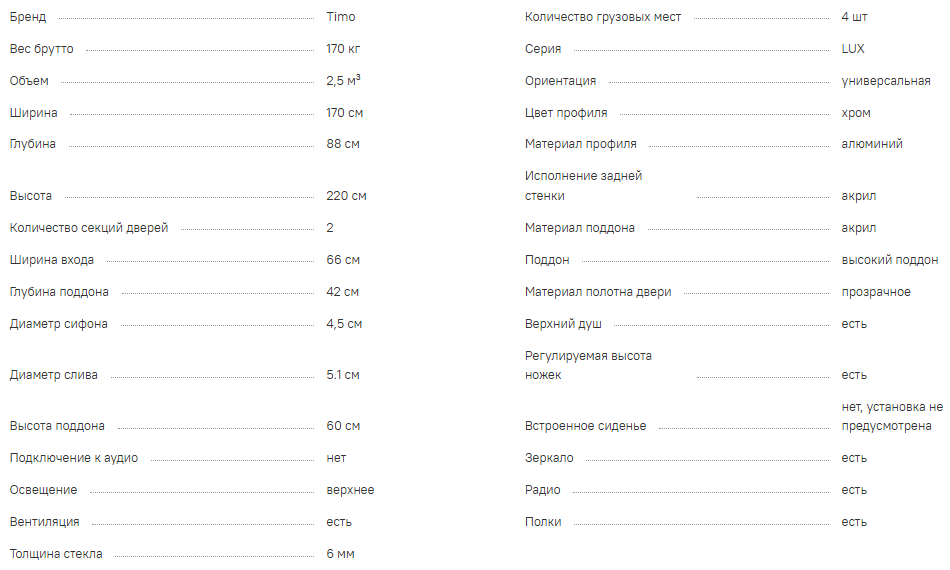Click the Вес брутто label
Image resolution: width=950 pixels, height=570 pixels.
(x=41, y=49)
